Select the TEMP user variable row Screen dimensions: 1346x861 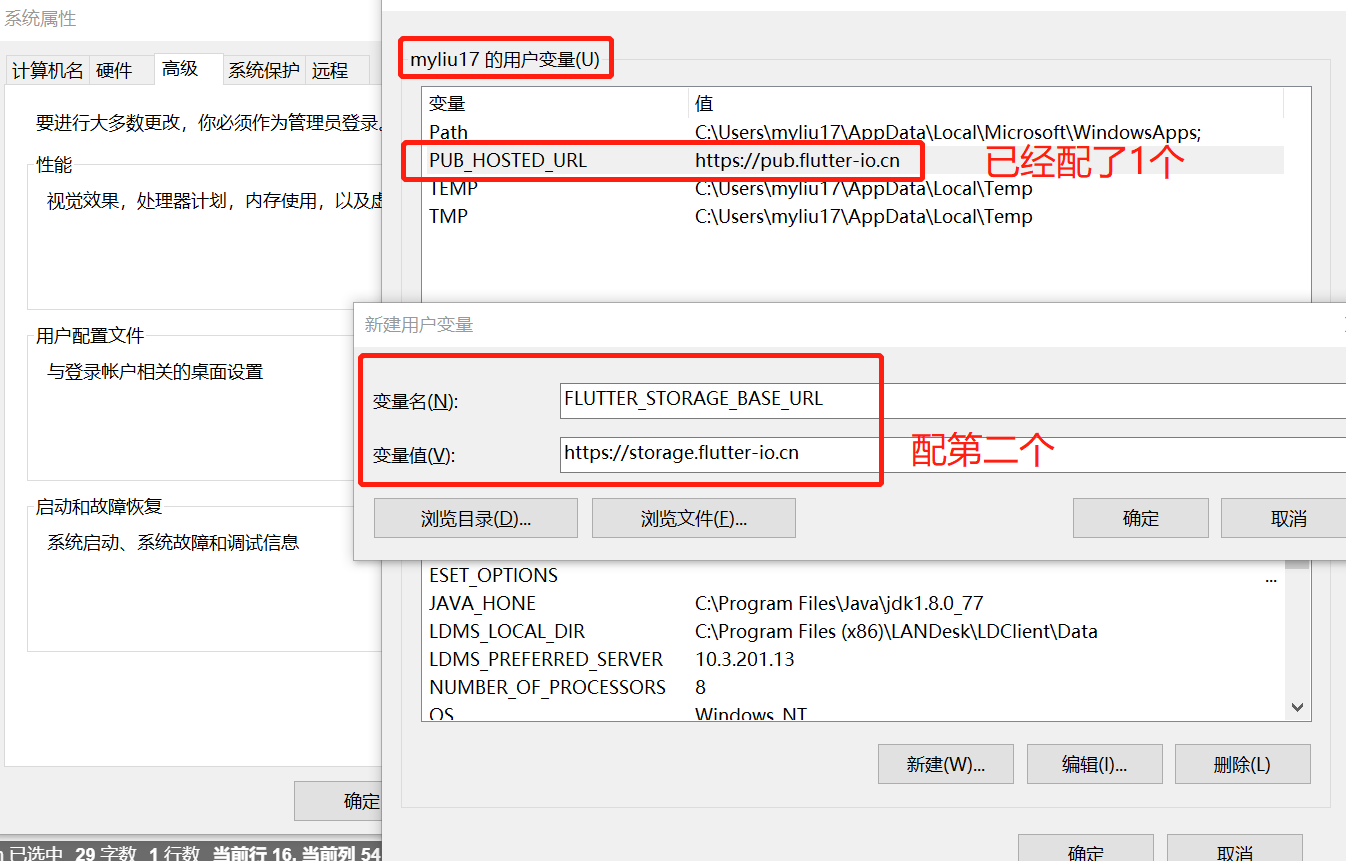click(x=853, y=188)
